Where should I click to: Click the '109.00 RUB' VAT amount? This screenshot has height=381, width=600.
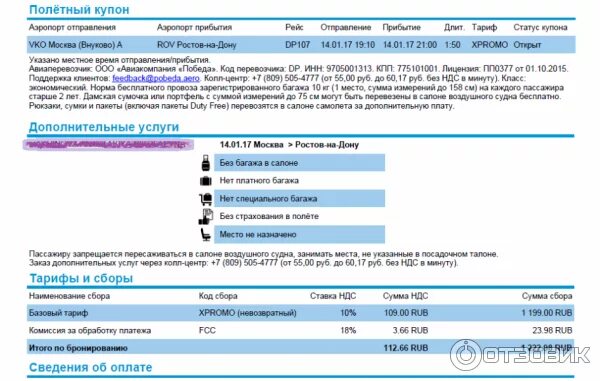[406, 313]
